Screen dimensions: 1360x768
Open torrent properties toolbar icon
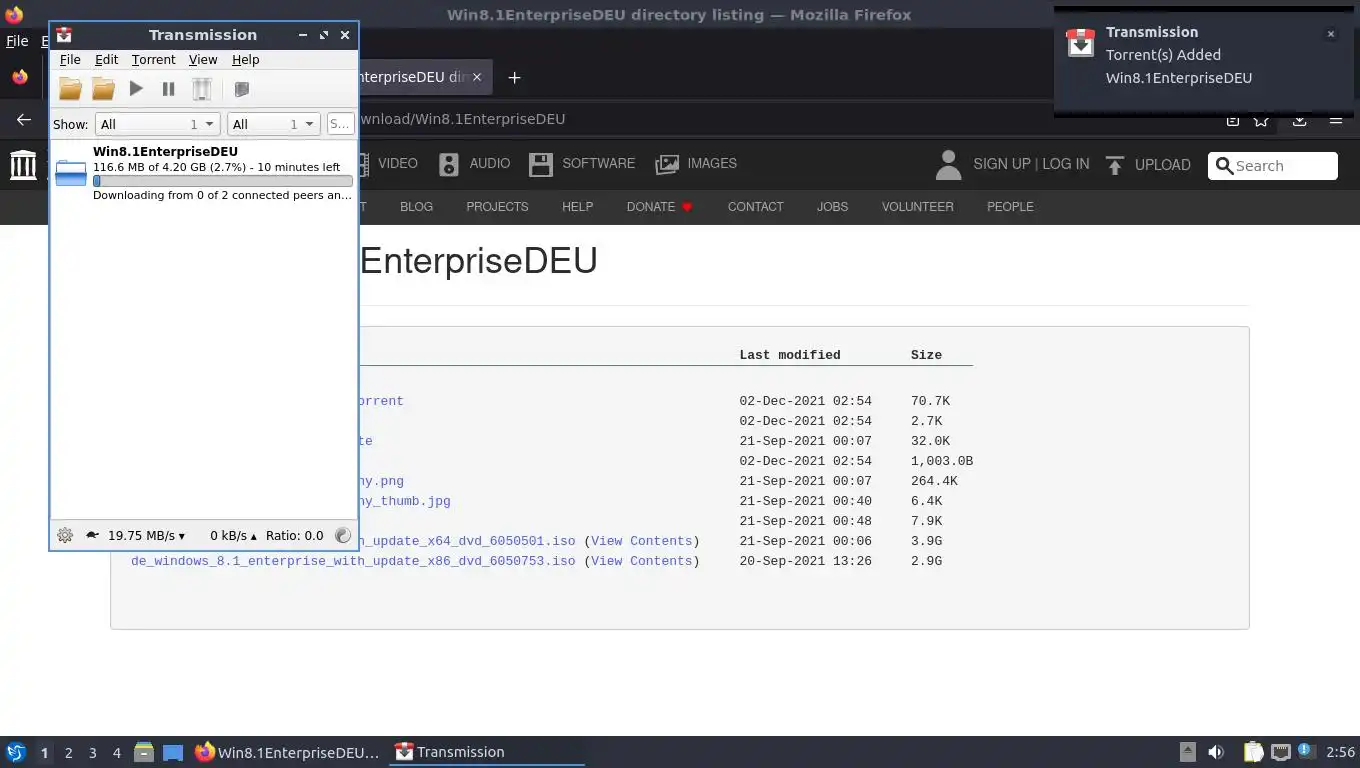tap(241, 89)
